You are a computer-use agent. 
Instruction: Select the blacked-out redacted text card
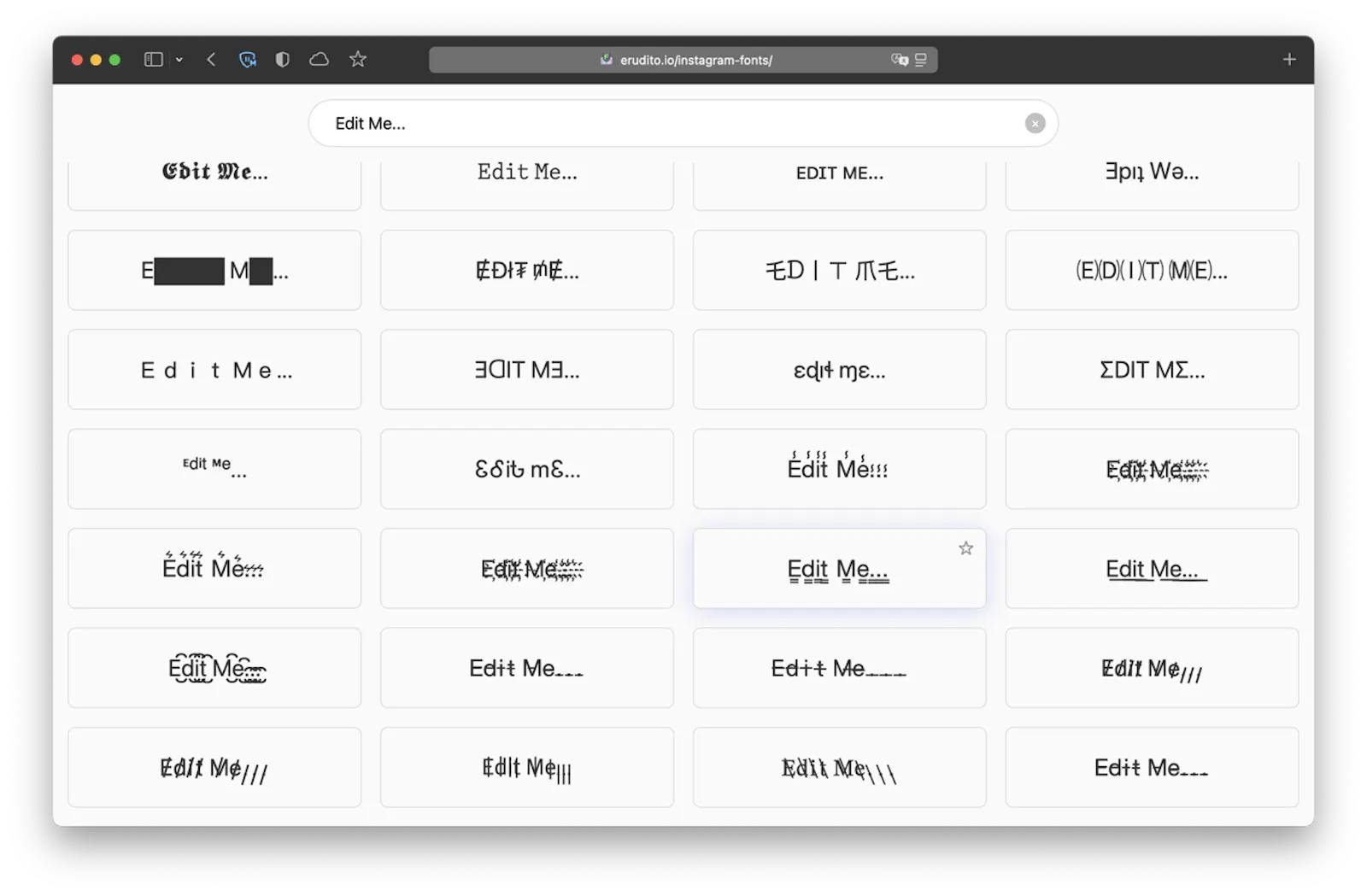pos(214,271)
